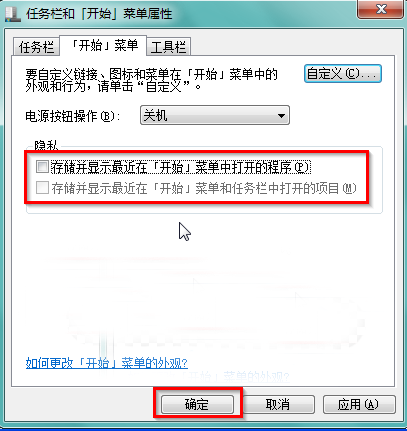This screenshot has width=407, height=431.
Task: Click the dialog icon in the title bar
Action: pos(13,14)
